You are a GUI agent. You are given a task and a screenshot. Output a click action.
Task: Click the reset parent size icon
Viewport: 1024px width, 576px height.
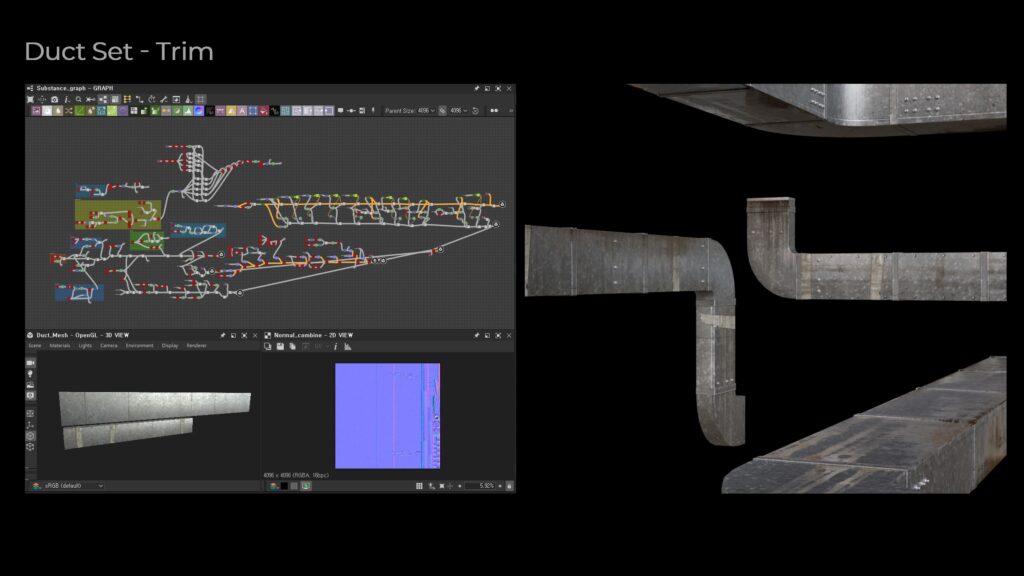475,110
